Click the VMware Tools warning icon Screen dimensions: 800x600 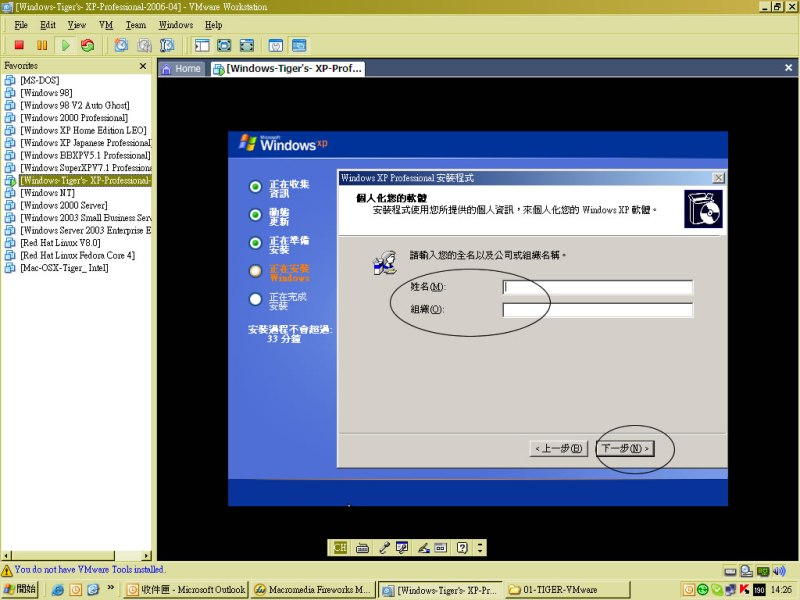(7, 570)
